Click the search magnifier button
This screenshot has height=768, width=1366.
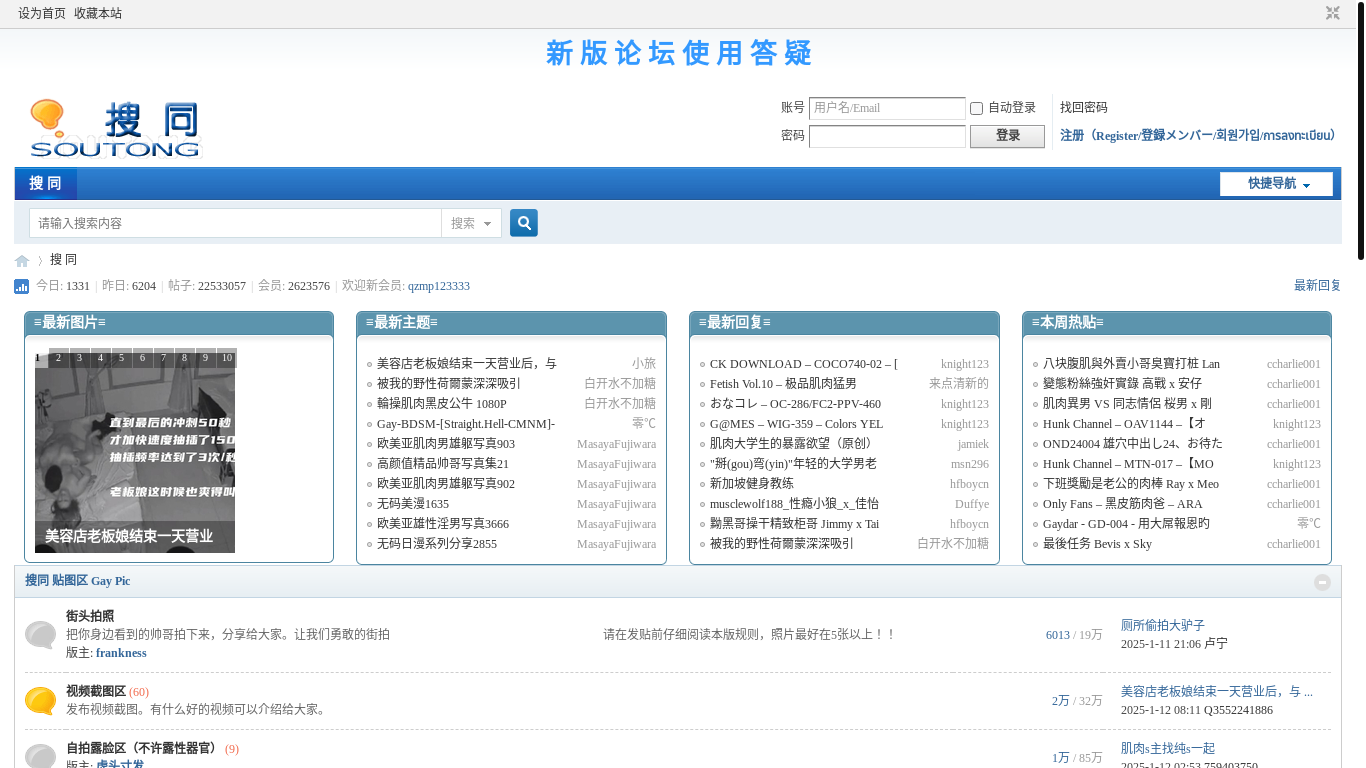point(524,223)
